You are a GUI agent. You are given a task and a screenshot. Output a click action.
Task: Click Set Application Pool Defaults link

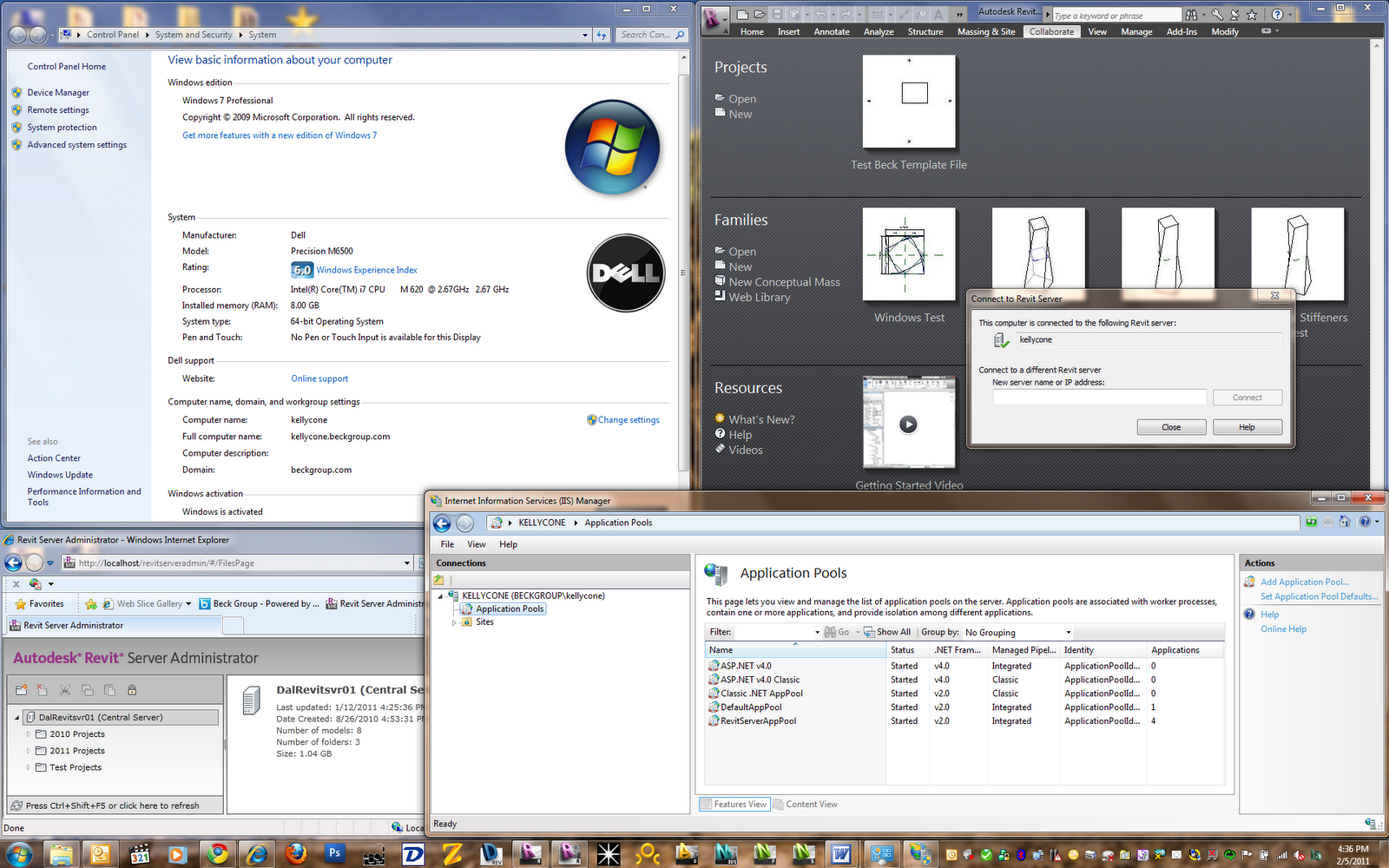click(x=1320, y=597)
